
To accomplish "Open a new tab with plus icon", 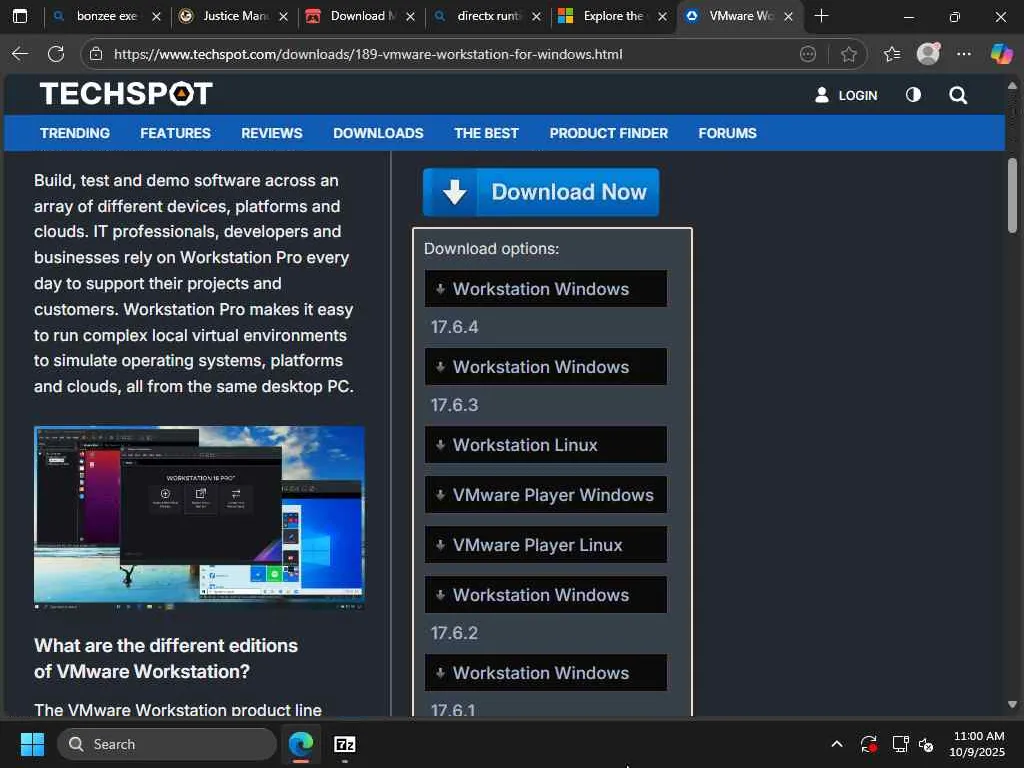I will point(822,16).
